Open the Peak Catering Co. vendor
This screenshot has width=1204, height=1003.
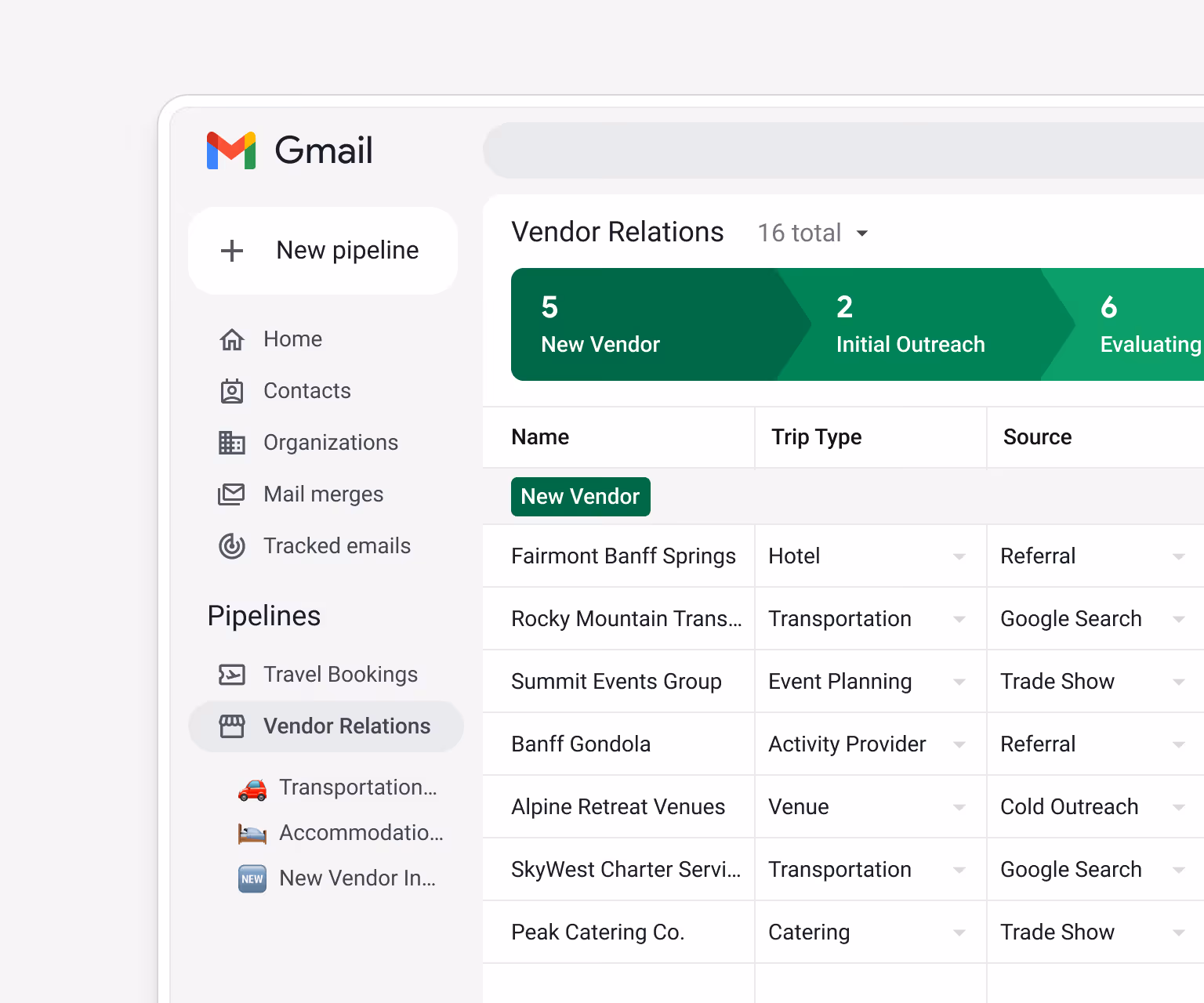[598, 932]
